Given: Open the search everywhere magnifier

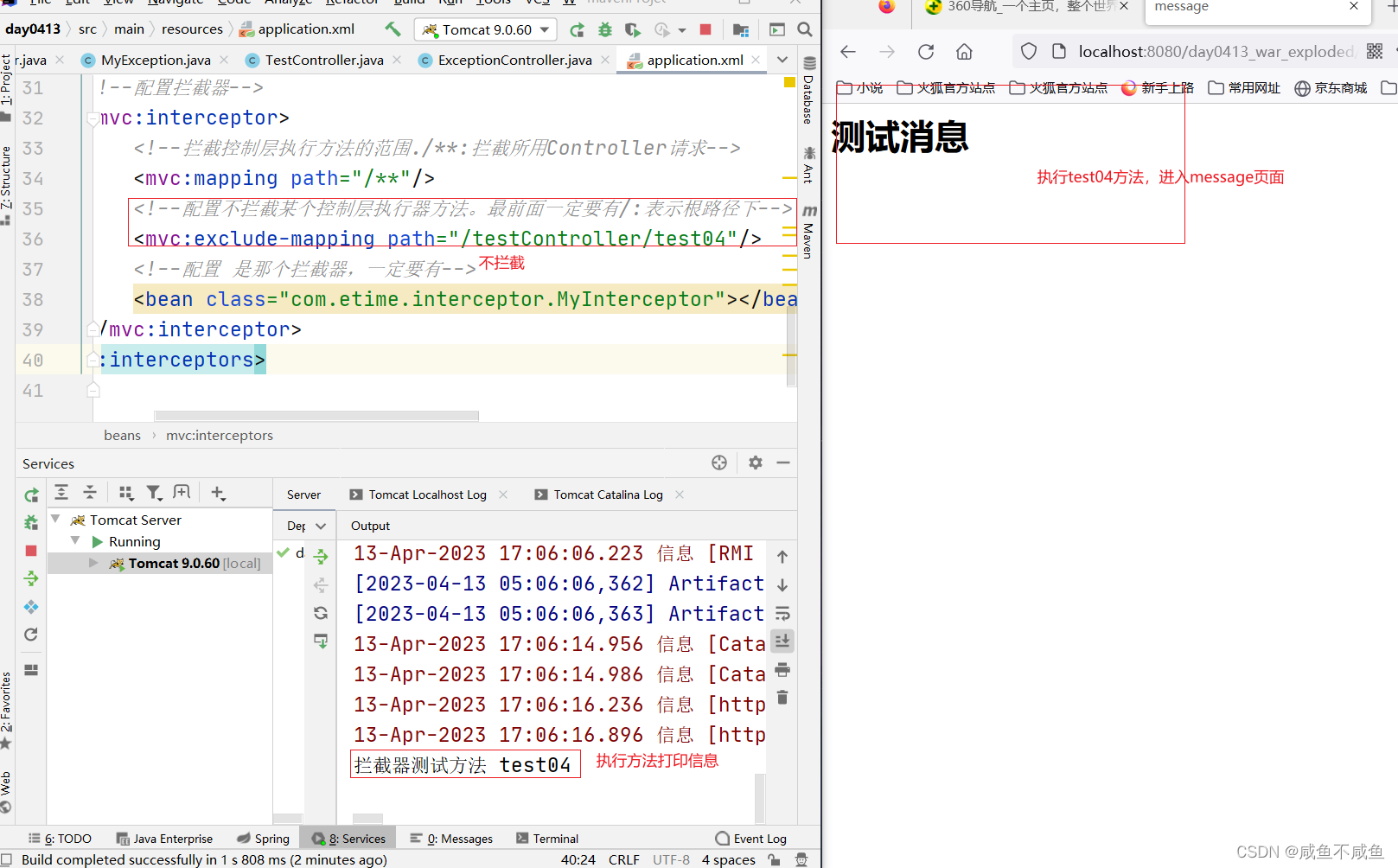Looking at the screenshot, I should [805, 29].
